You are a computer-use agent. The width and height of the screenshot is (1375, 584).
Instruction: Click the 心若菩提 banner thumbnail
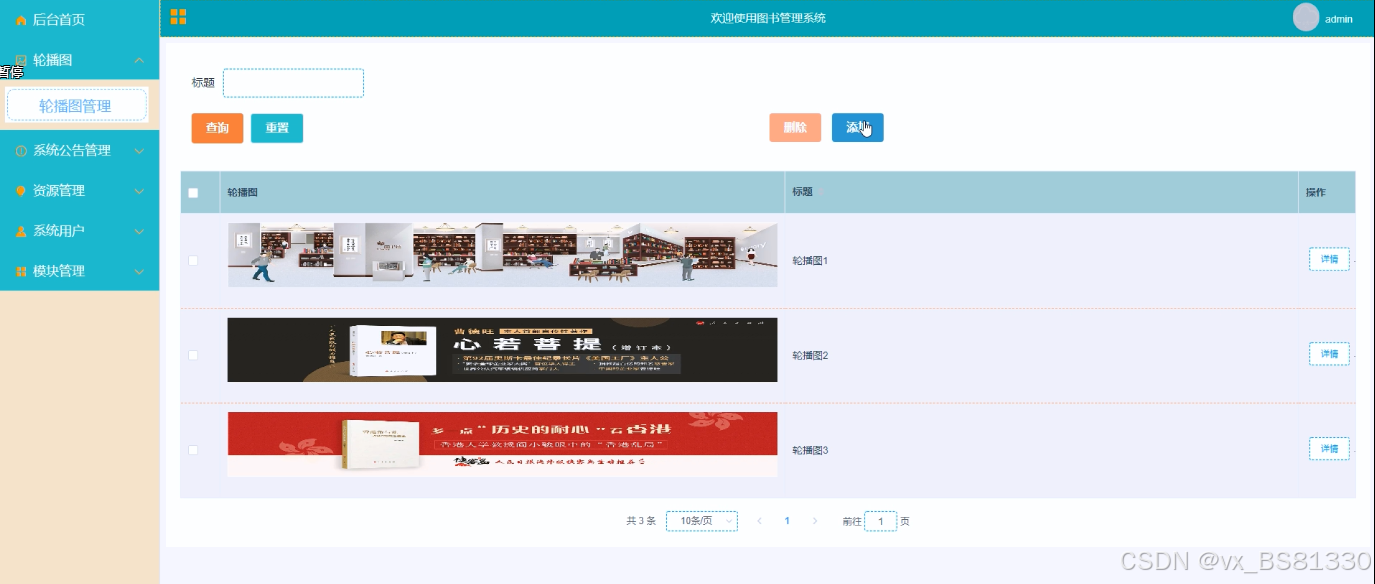[502, 350]
